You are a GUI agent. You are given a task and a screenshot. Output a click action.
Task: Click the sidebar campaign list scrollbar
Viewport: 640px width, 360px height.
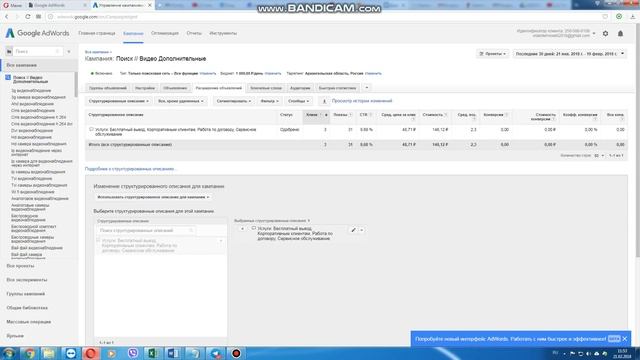(x=76, y=84)
